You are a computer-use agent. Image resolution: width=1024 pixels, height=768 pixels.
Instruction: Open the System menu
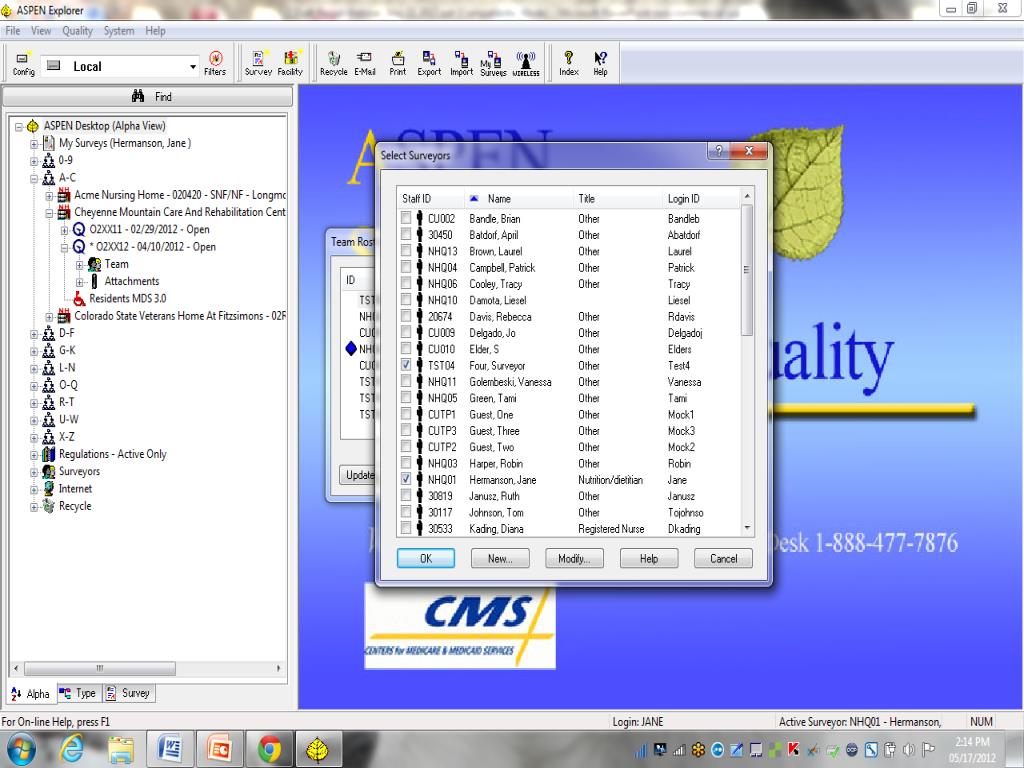coord(119,31)
